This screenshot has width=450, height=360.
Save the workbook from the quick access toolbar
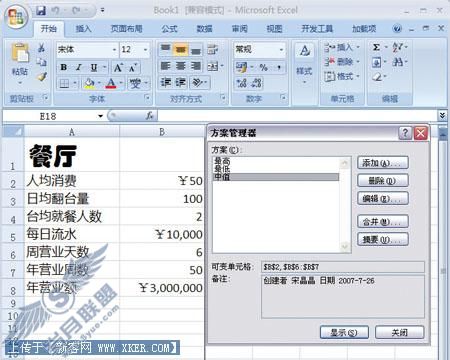[x=41, y=11]
